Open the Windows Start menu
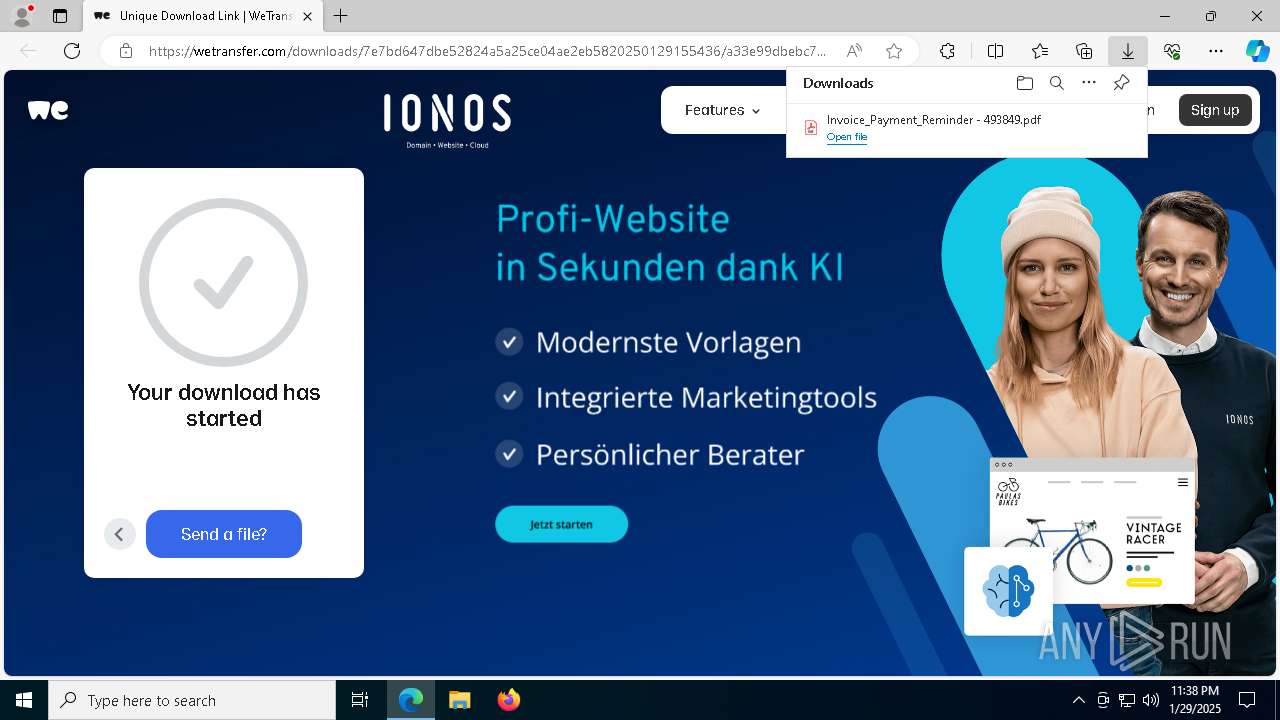Viewport: 1280px width, 720px height. click(24, 700)
